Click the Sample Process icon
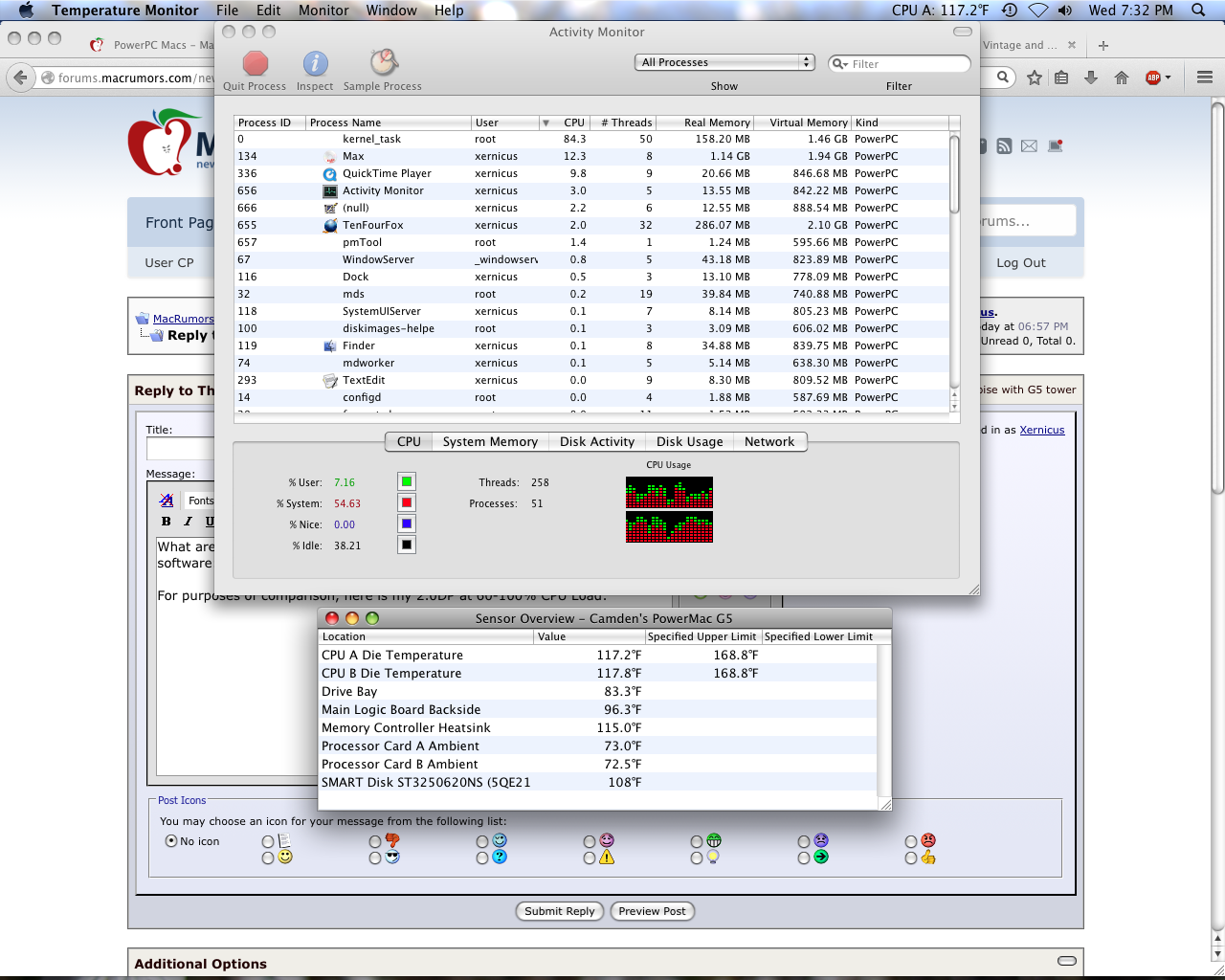The height and width of the screenshot is (980, 1225). tap(383, 63)
